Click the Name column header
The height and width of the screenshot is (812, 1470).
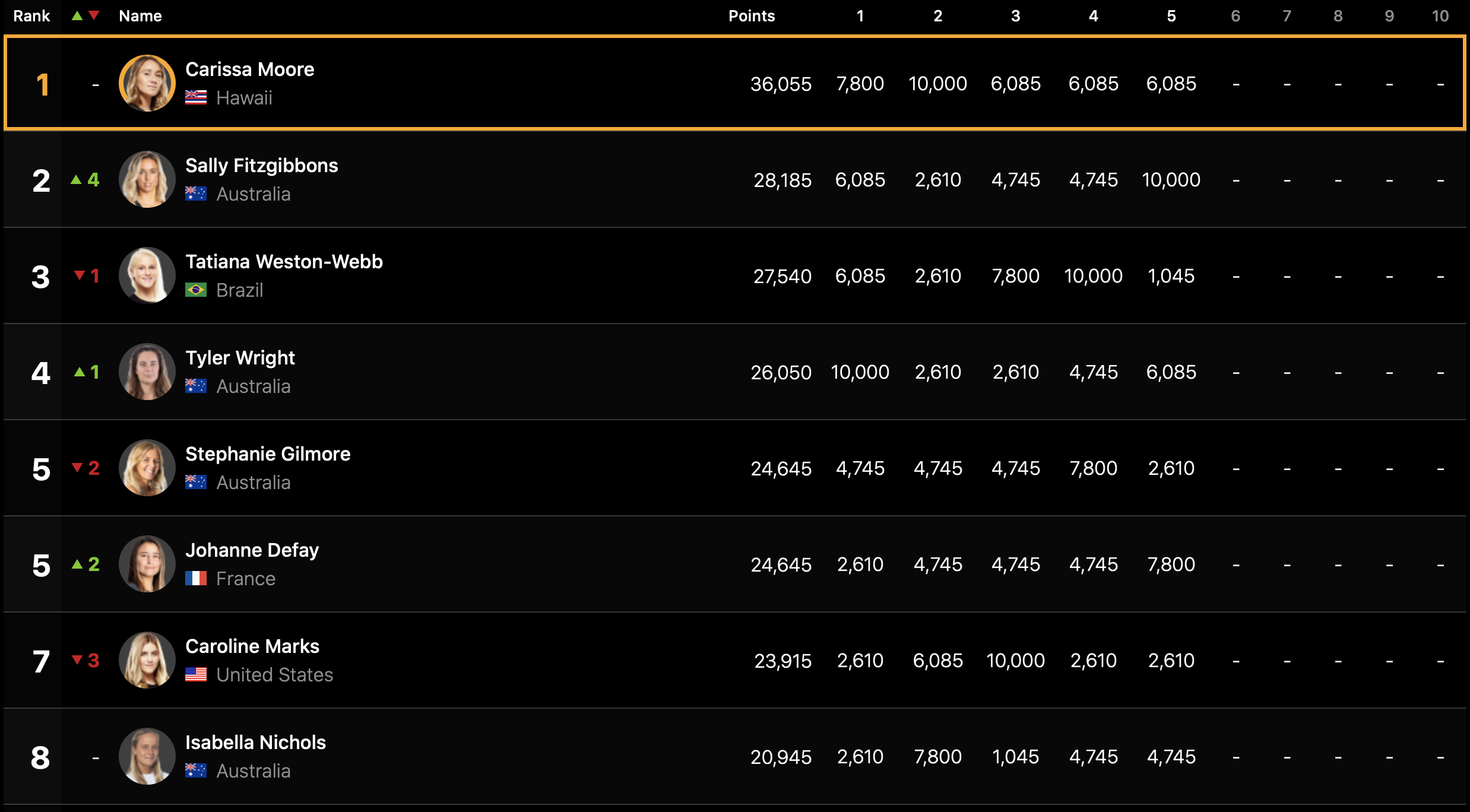tap(140, 16)
